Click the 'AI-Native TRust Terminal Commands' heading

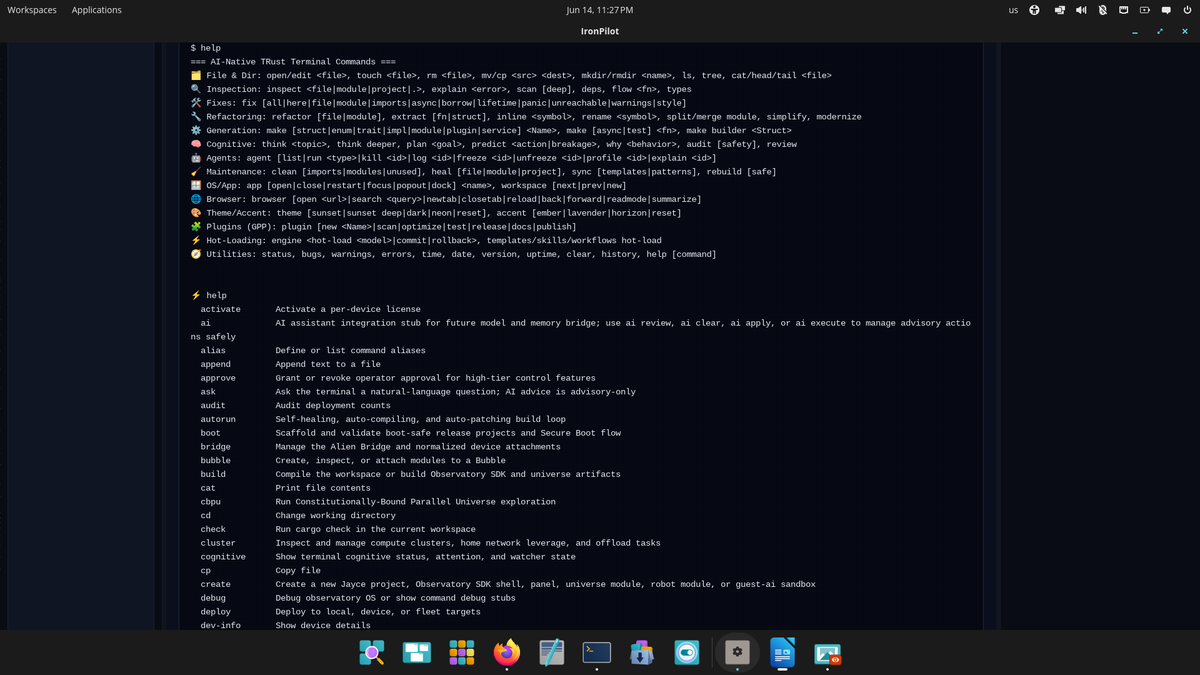[293, 62]
